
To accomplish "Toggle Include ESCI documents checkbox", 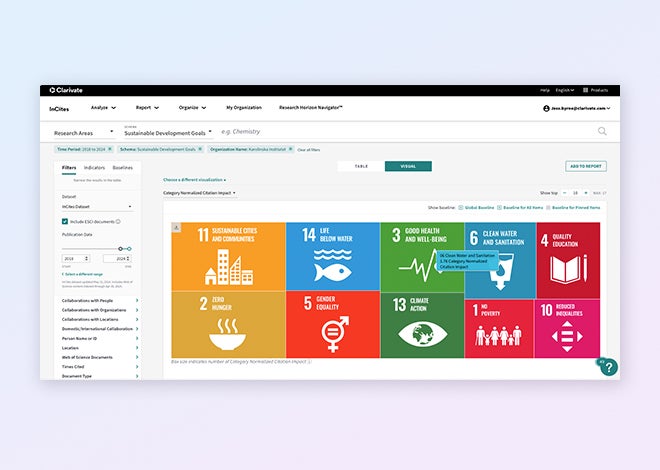I will tap(65, 221).
